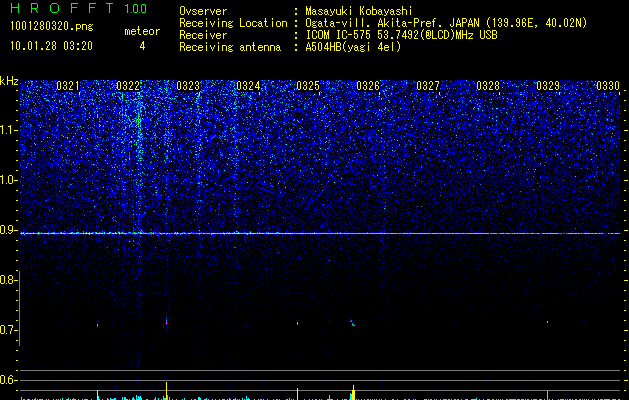Click the 0328 time marker
The width and height of the screenshot is (629, 400).
[488, 86]
